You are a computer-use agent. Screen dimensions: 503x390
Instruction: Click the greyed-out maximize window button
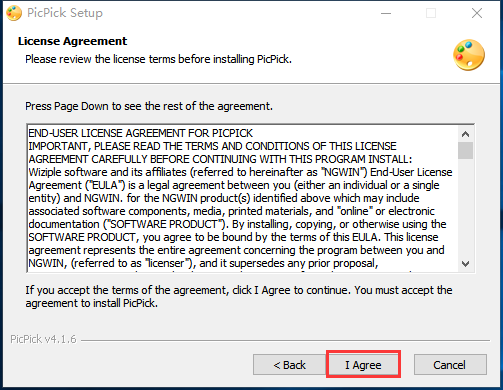click(x=431, y=13)
